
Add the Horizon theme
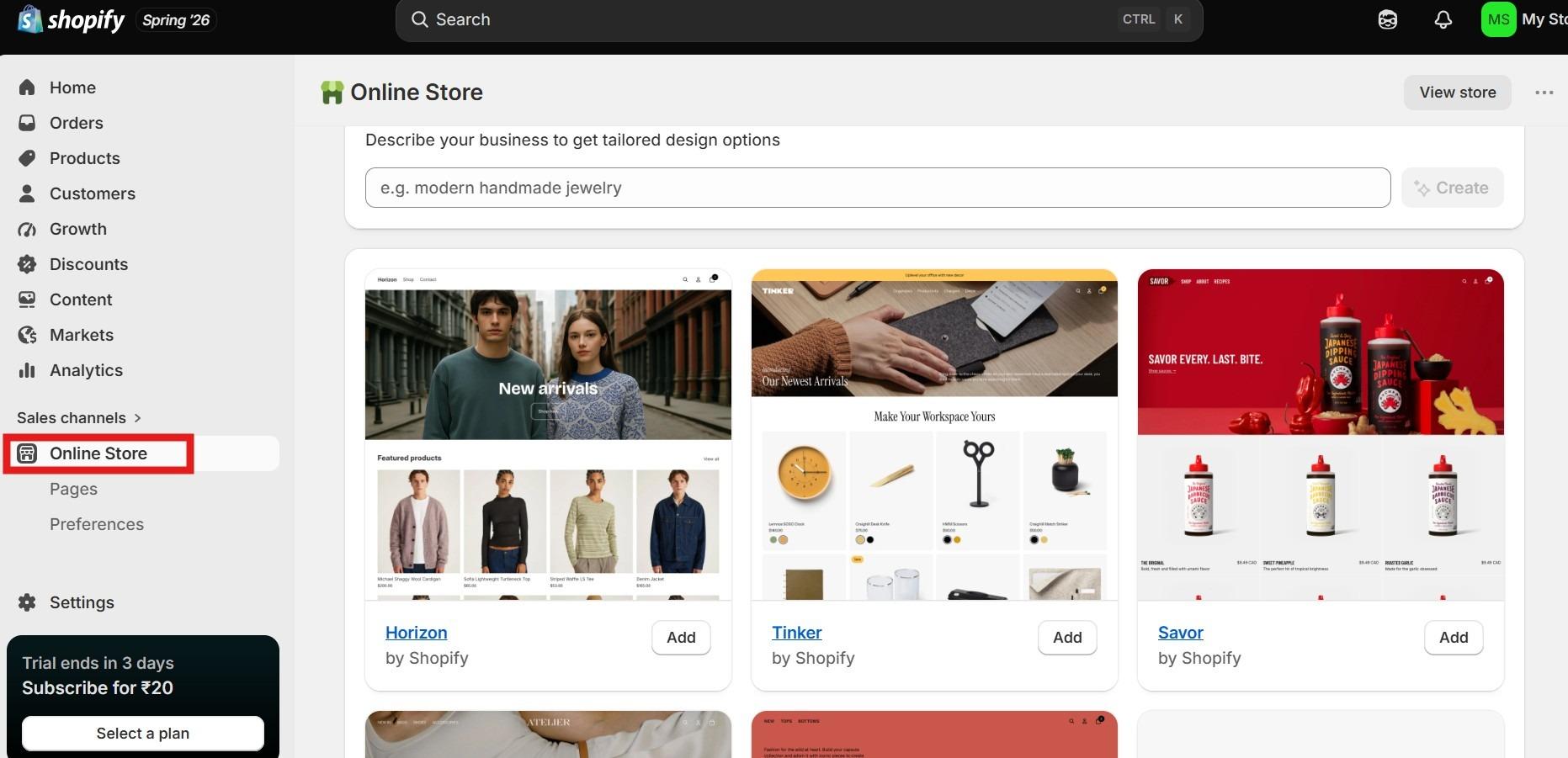pos(681,638)
